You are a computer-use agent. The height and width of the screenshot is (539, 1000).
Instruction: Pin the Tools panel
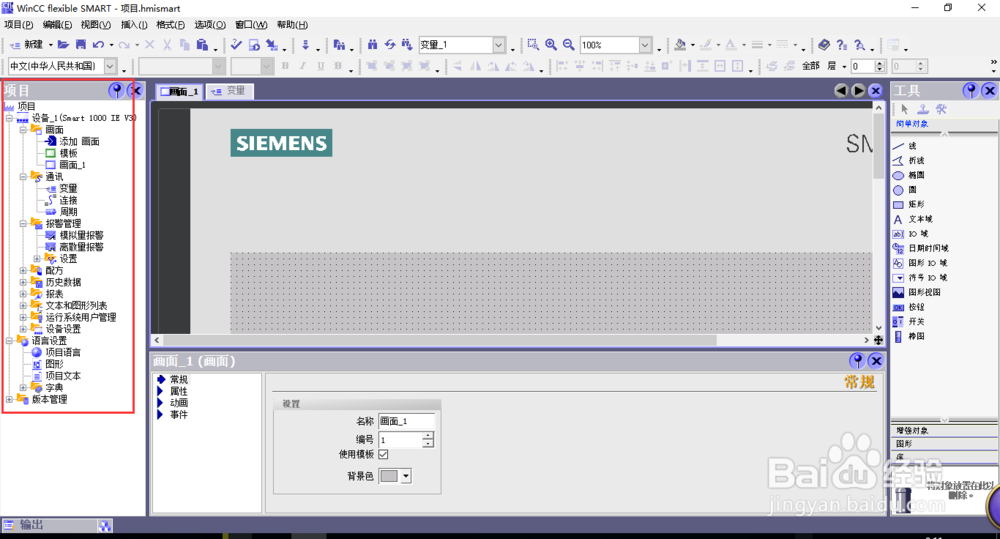pyautogui.click(x=971, y=91)
